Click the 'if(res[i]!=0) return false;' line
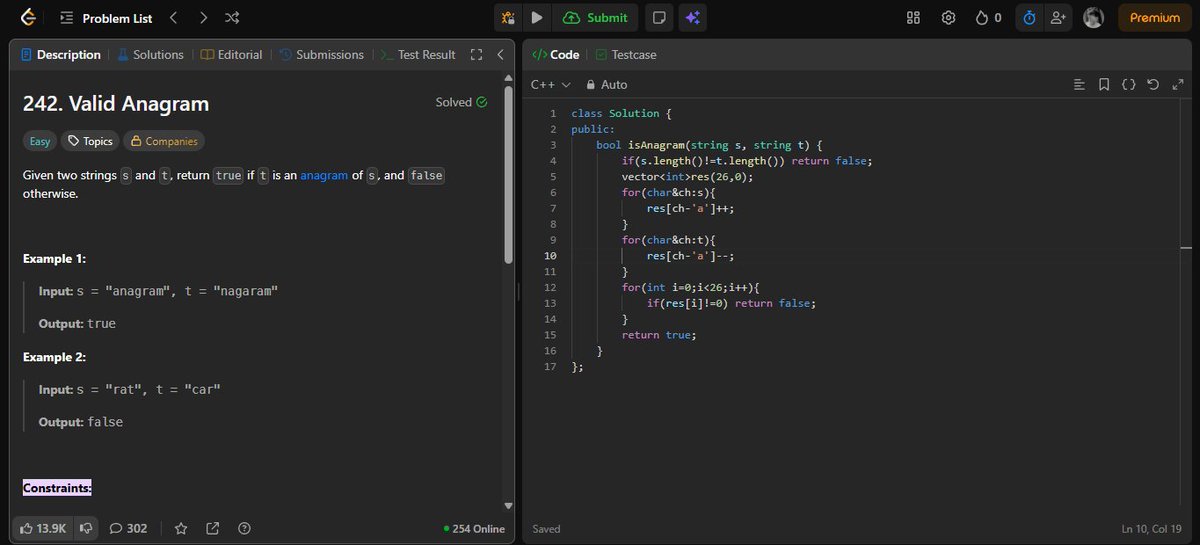Screen dimensions: 1200x545 [731, 303]
